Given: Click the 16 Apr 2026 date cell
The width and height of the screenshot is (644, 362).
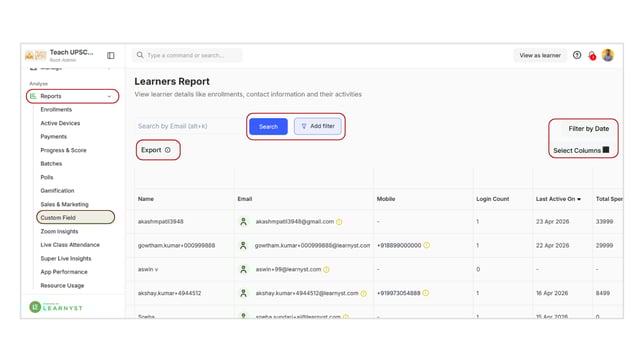Looking at the screenshot, I should [552, 293].
